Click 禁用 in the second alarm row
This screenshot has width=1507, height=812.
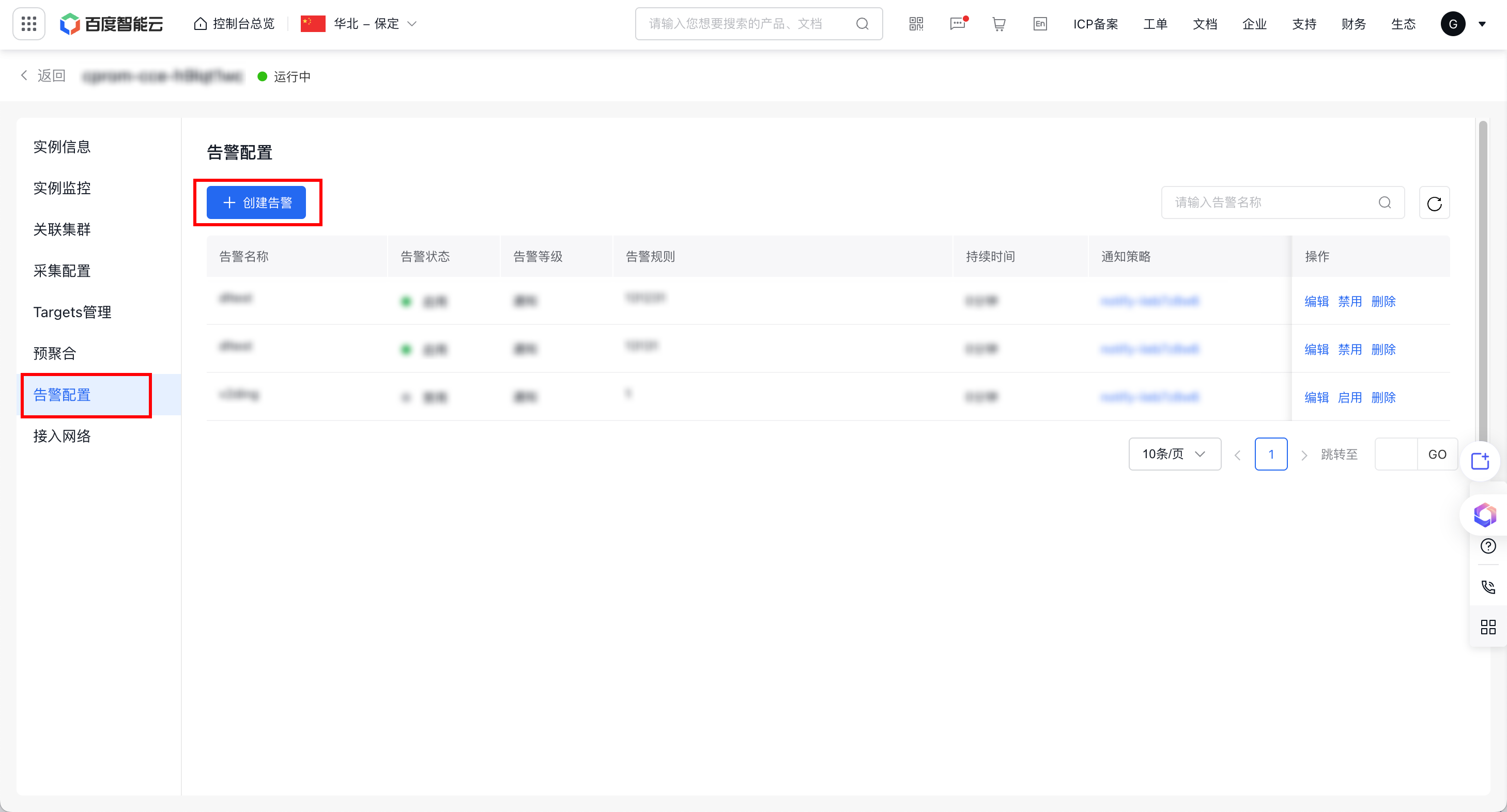point(1350,349)
